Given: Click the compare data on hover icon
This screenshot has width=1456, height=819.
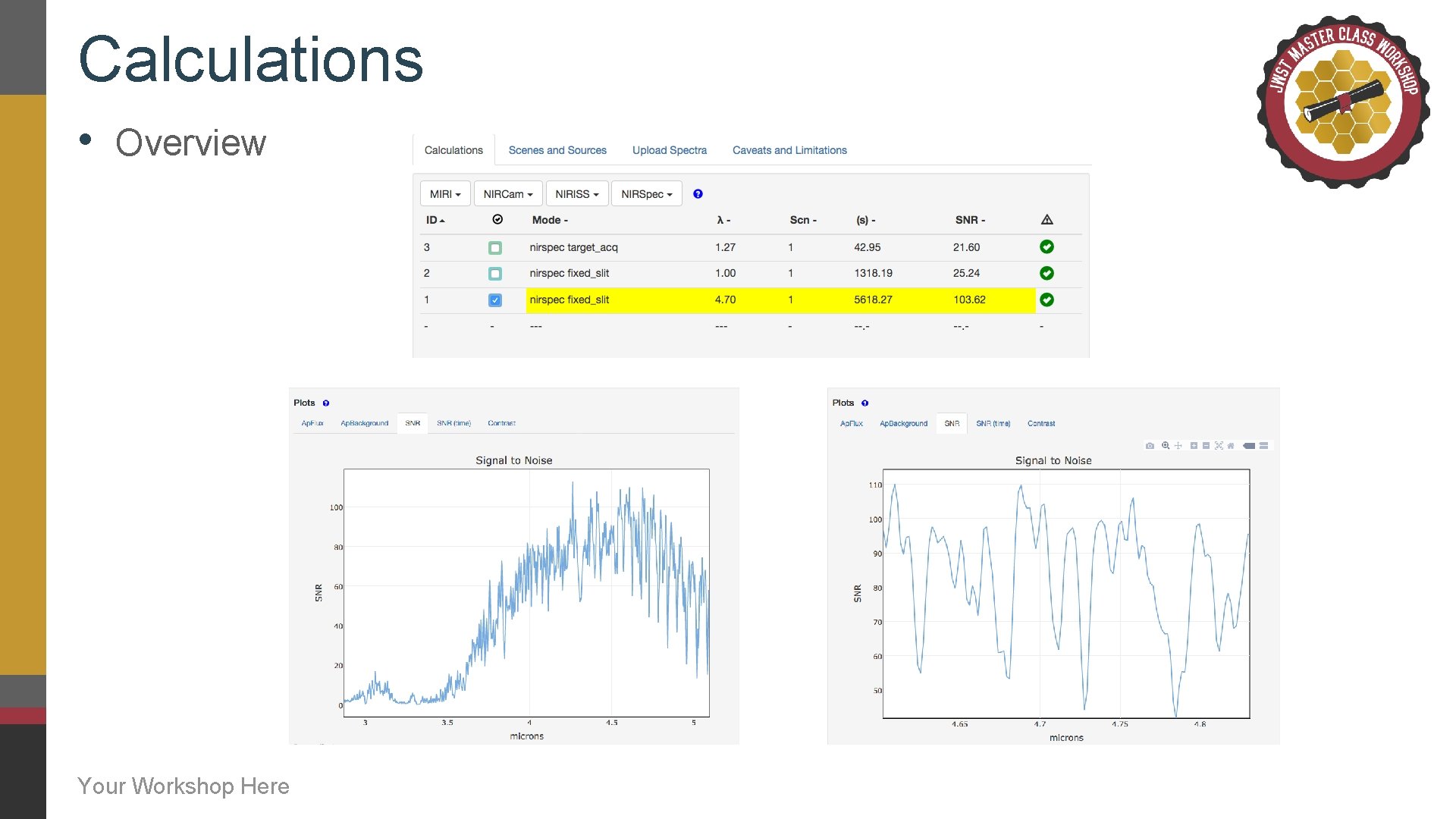Looking at the screenshot, I should click(x=1263, y=446).
